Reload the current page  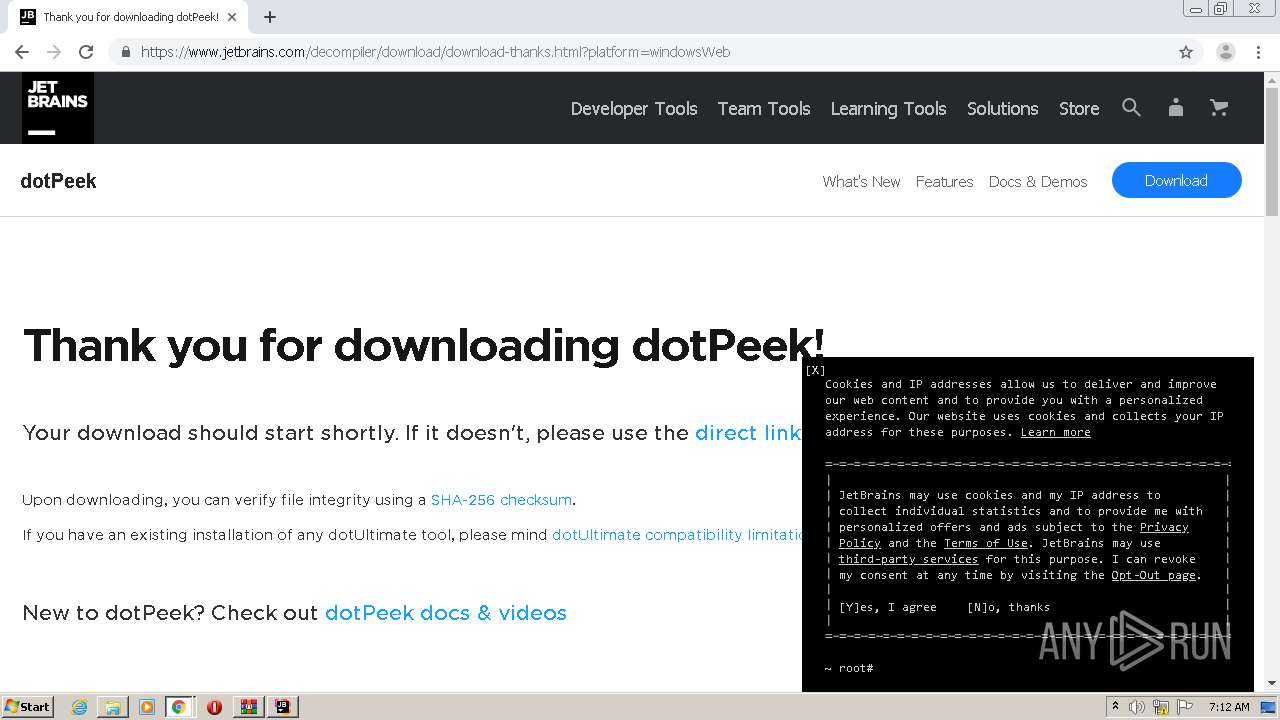86,52
